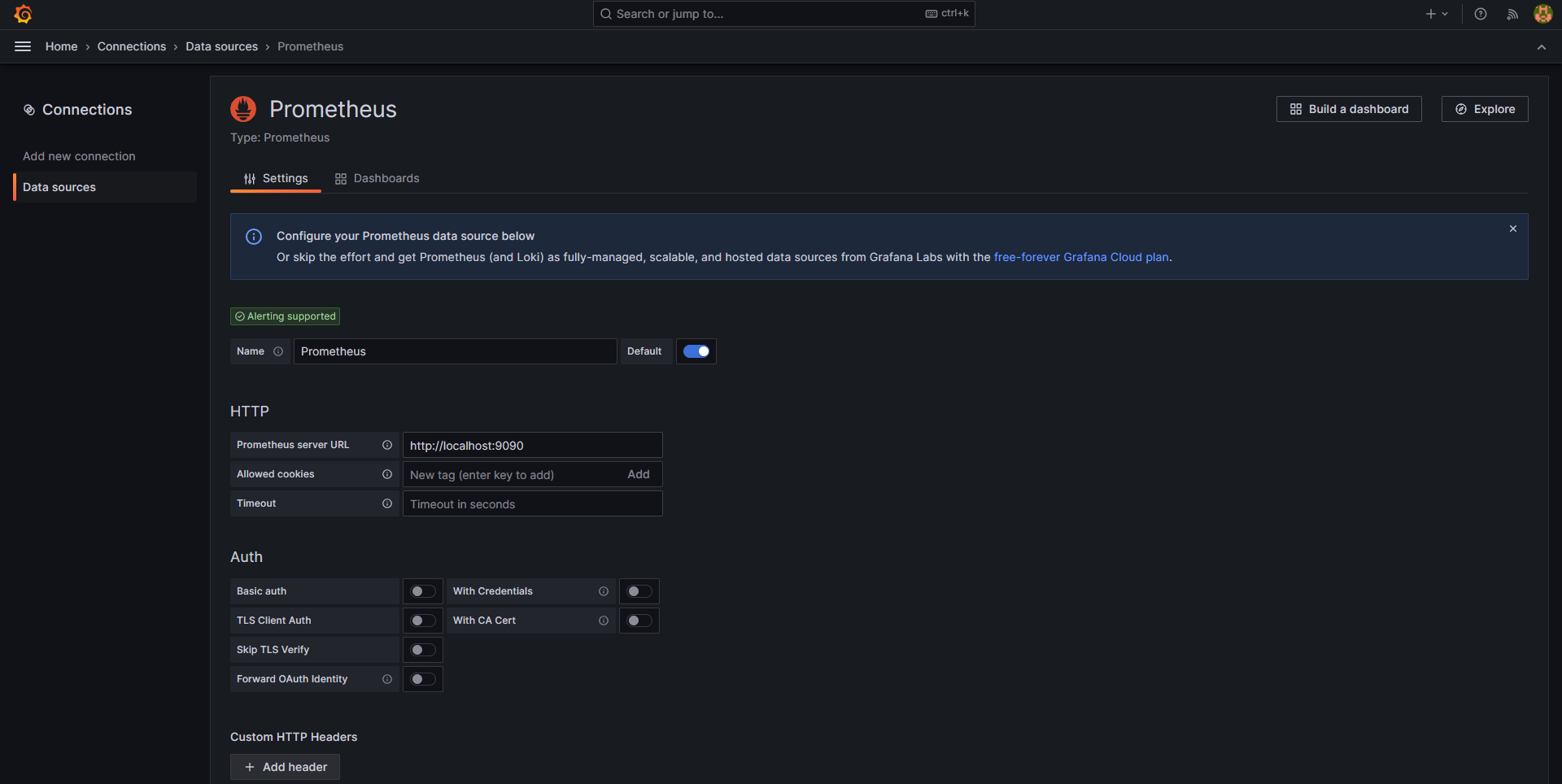Disable the Default data source toggle

[x=696, y=351]
